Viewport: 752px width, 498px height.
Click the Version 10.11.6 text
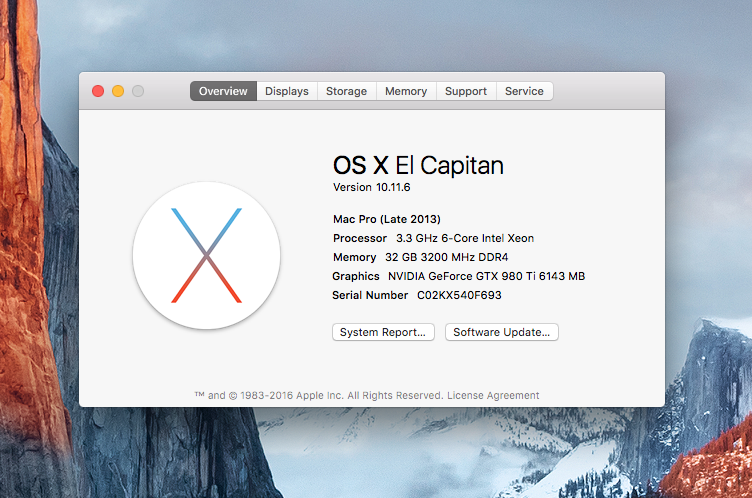point(372,187)
